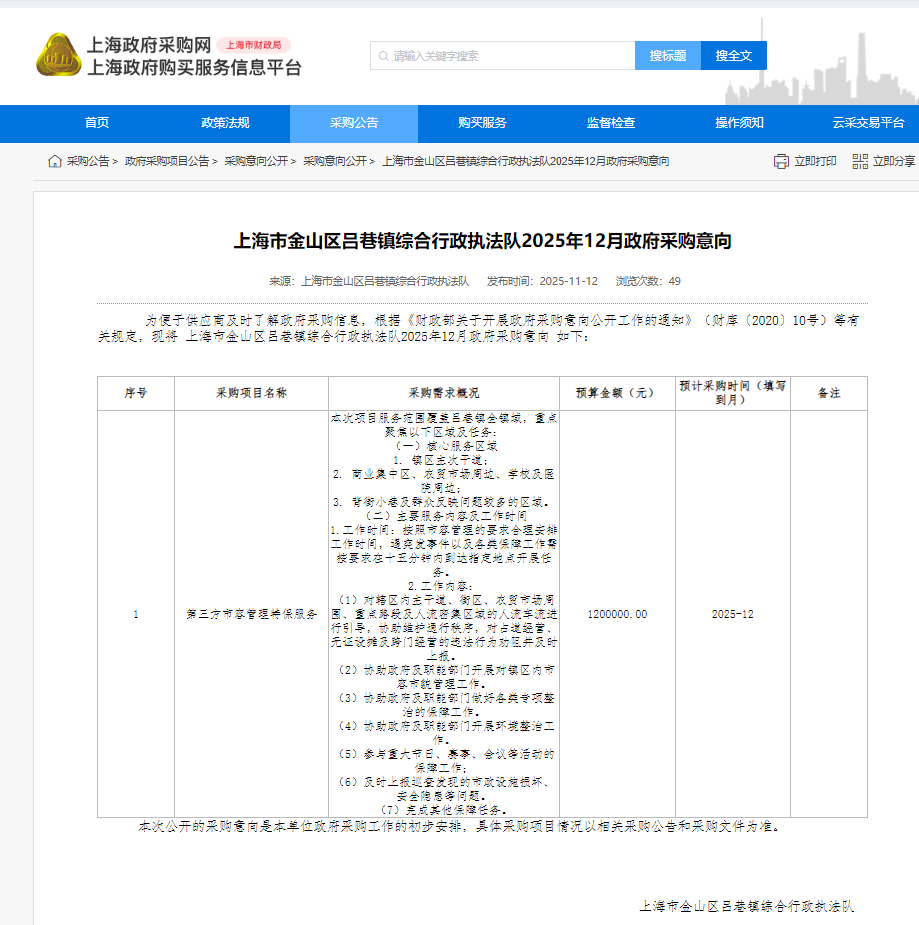Click the 上海市财政局 badge
Screen dimensions: 919x925
(x=253, y=45)
